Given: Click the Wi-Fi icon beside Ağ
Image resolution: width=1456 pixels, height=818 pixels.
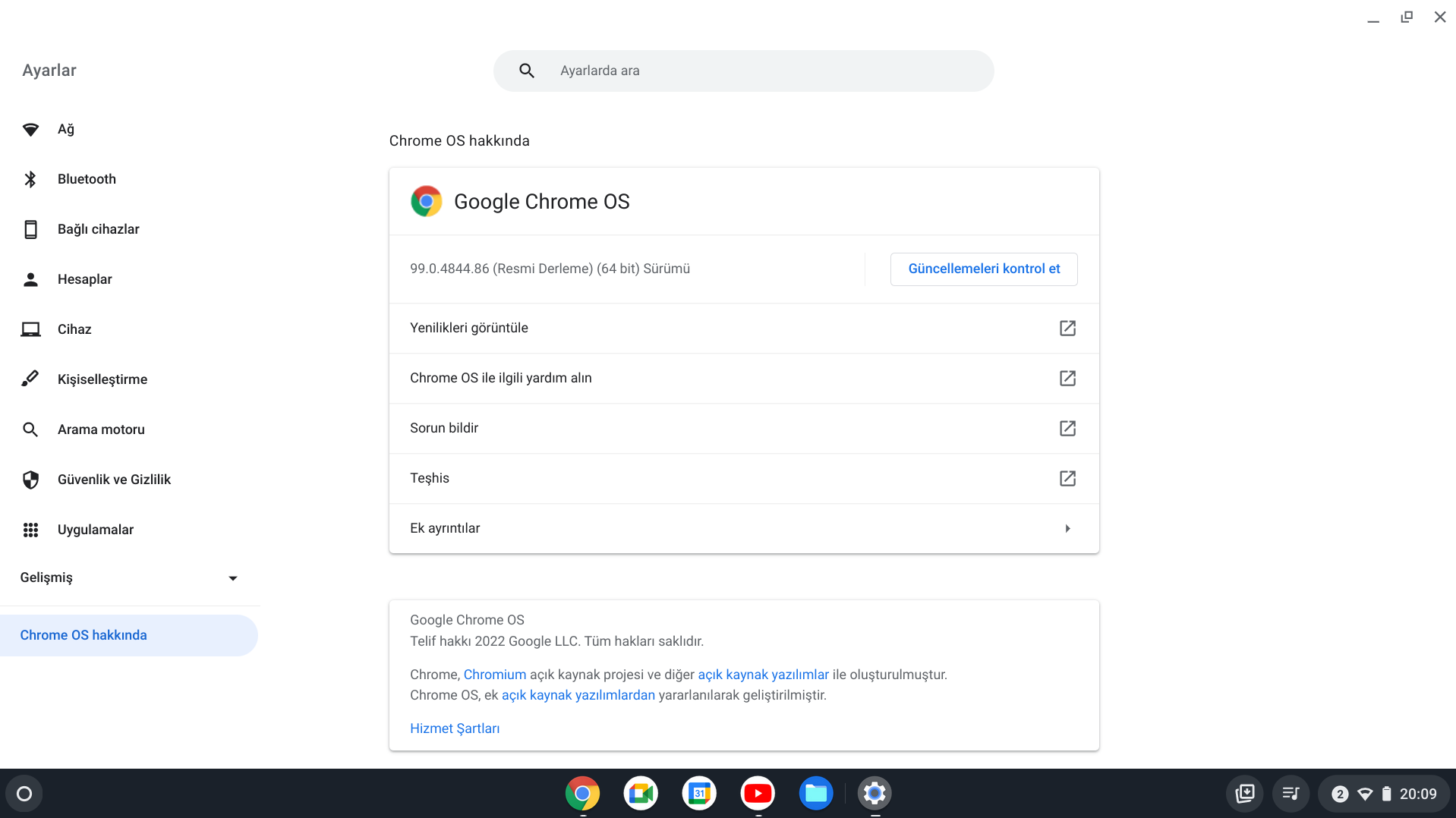Looking at the screenshot, I should click(30, 130).
